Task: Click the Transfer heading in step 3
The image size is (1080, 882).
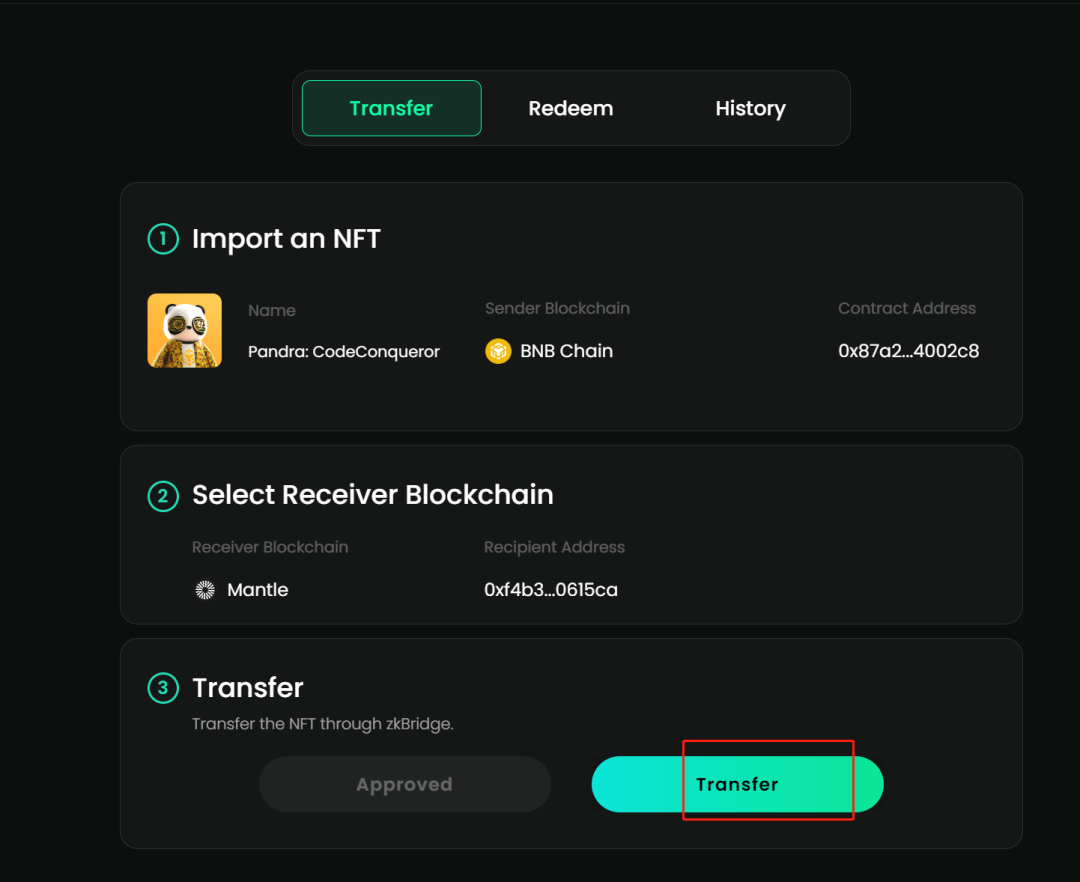Action: 247,688
